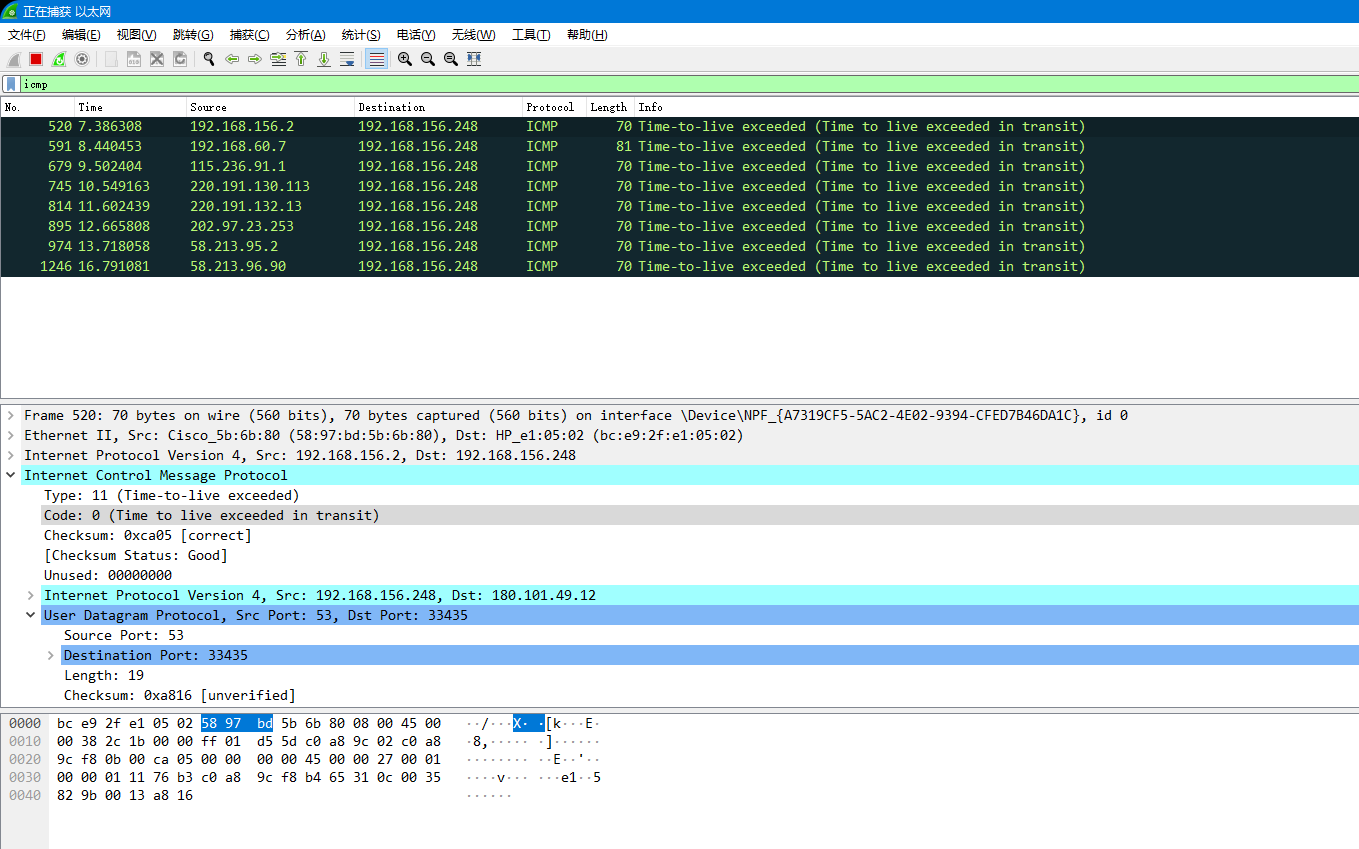Open find packet with the magnifier icon
The width and height of the screenshot is (1359, 849).
pyautogui.click(x=209, y=59)
